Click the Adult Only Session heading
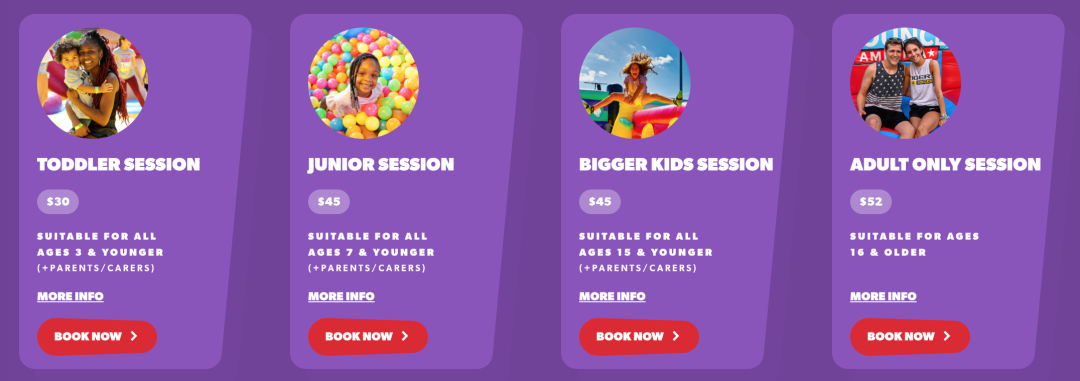 coord(945,165)
